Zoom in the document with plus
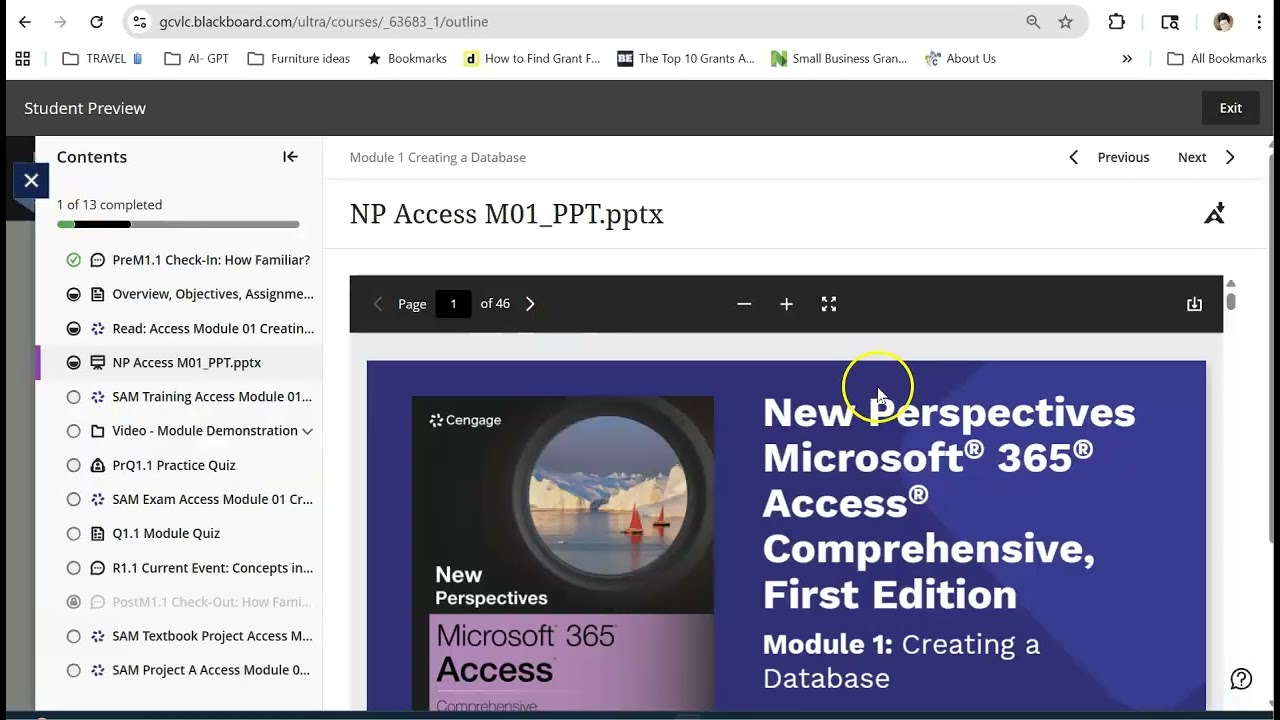The width and height of the screenshot is (1280, 720). coord(787,304)
